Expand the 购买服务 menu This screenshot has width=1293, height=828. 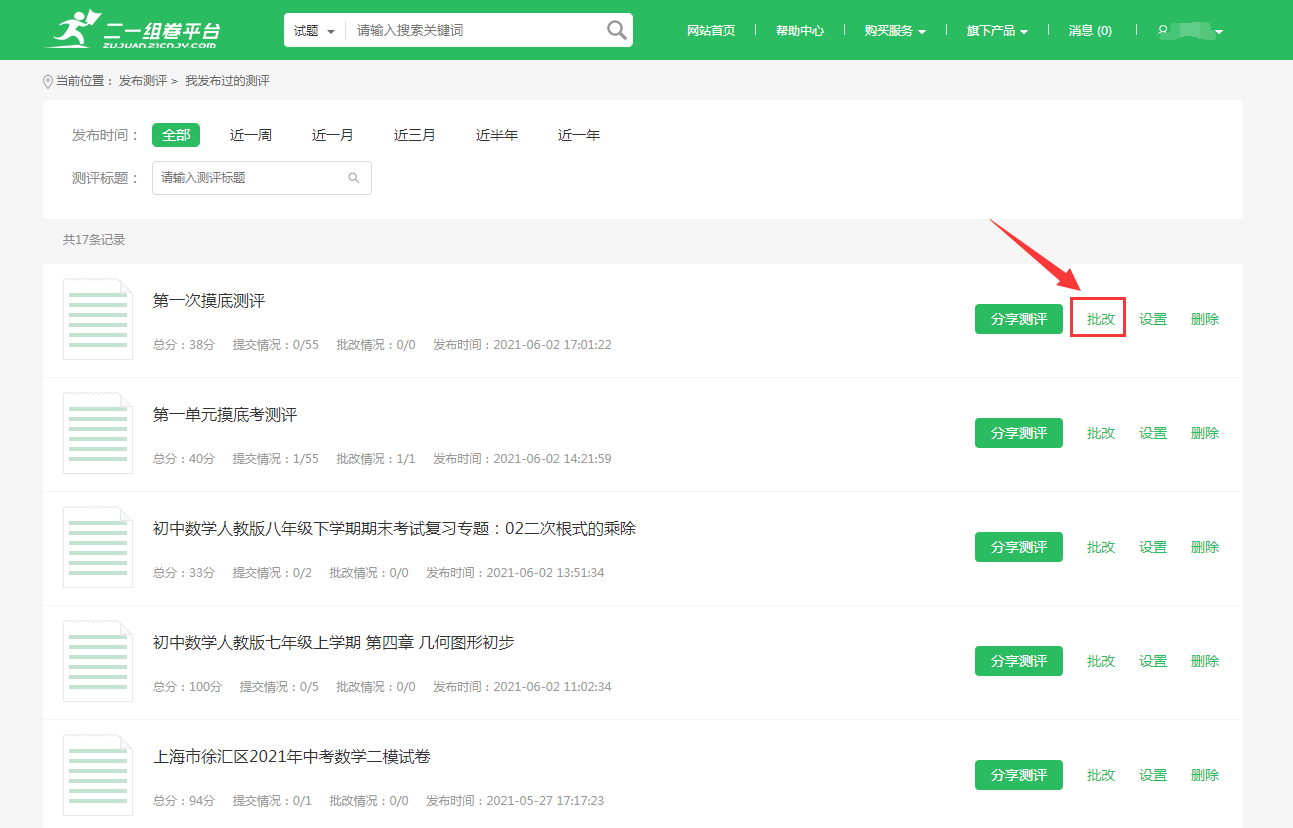[895, 31]
